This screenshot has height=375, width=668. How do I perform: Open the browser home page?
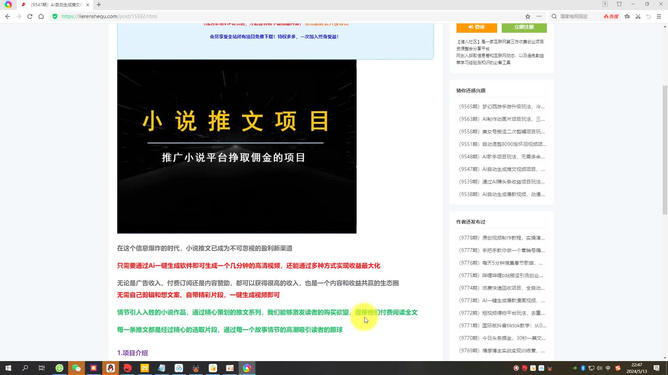(41, 16)
